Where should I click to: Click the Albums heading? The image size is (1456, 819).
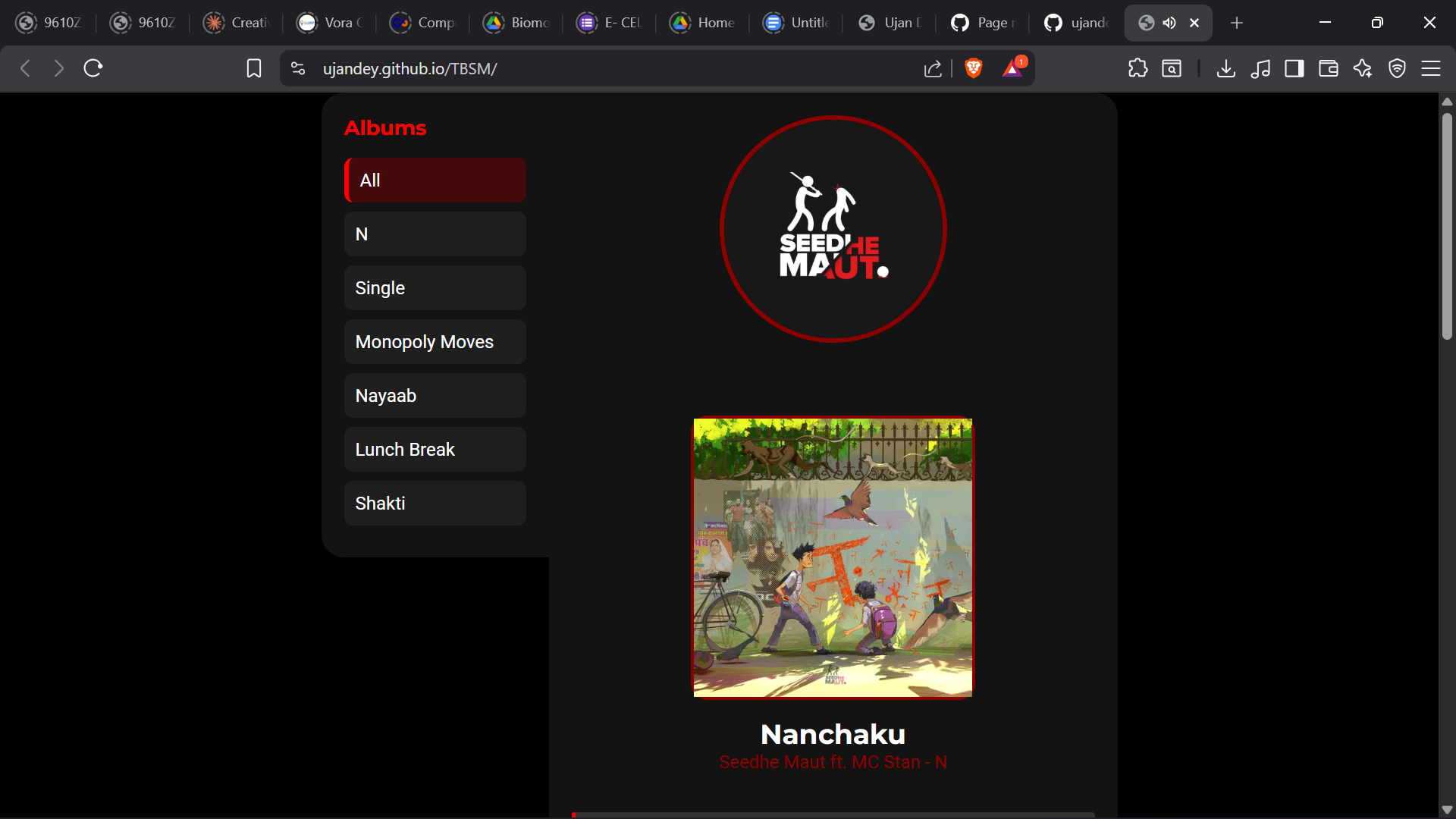click(385, 128)
